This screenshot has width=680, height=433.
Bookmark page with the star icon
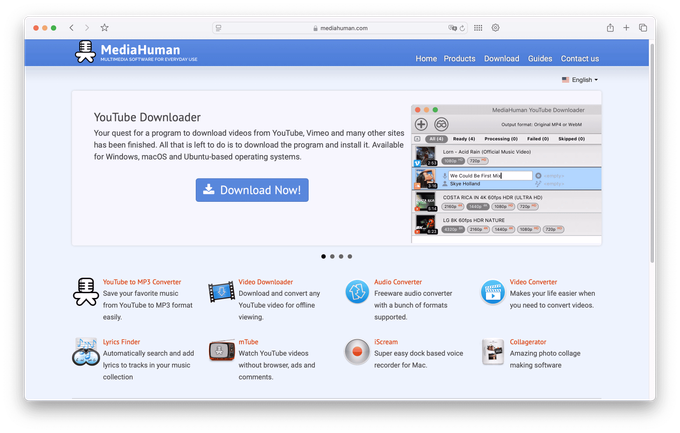[105, 28]
